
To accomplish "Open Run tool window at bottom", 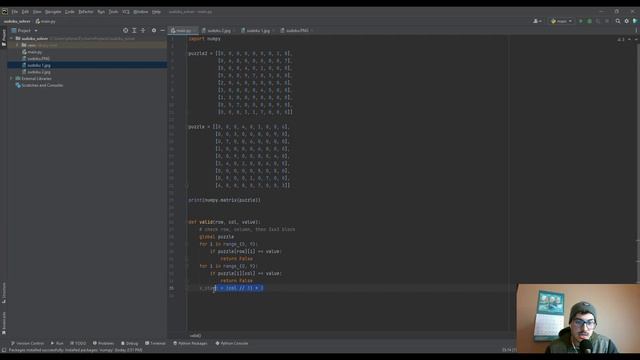I will pyautogui.click(x=57, y=343).
